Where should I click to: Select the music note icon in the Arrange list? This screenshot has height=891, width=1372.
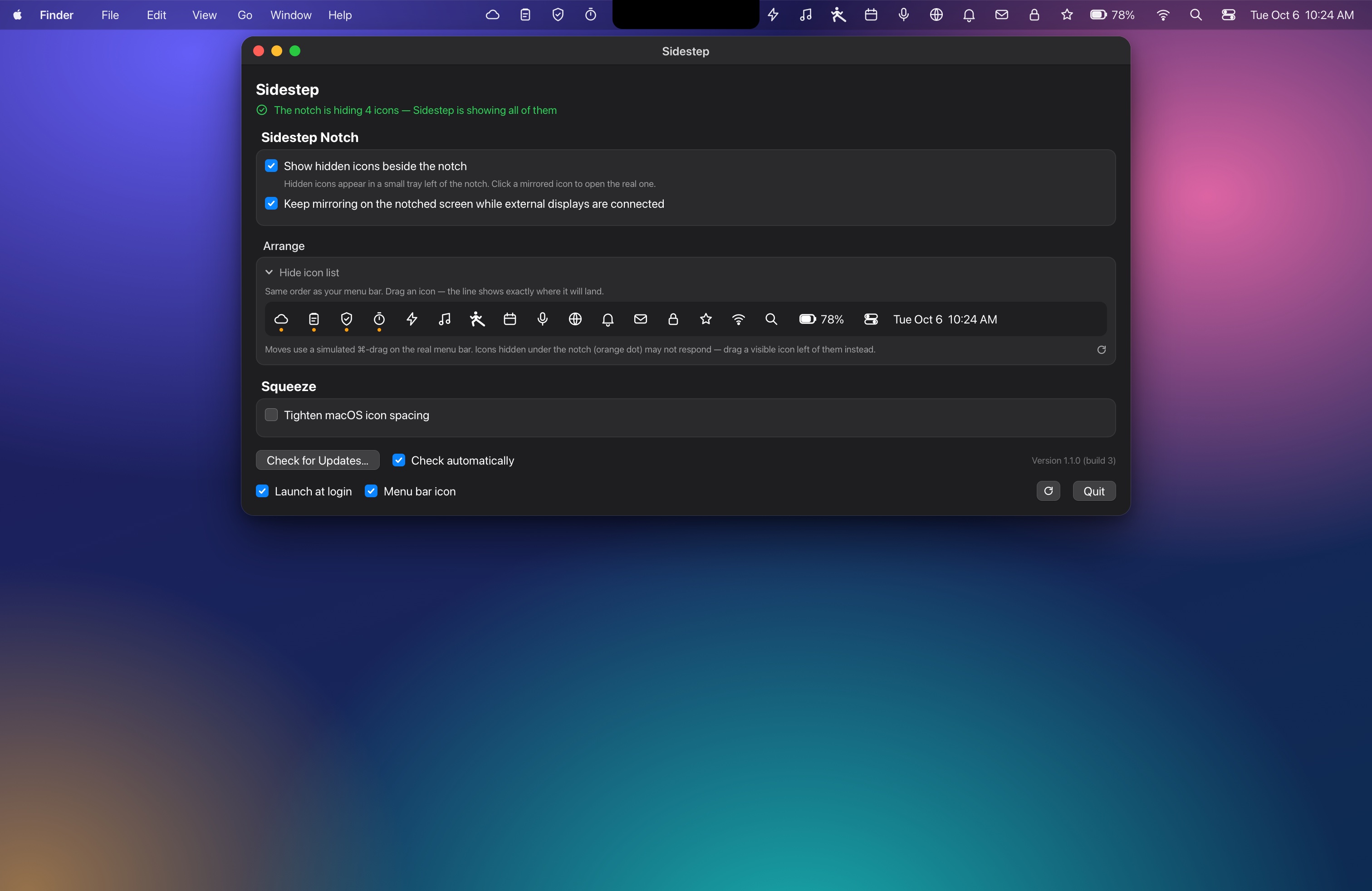[445, 319]
